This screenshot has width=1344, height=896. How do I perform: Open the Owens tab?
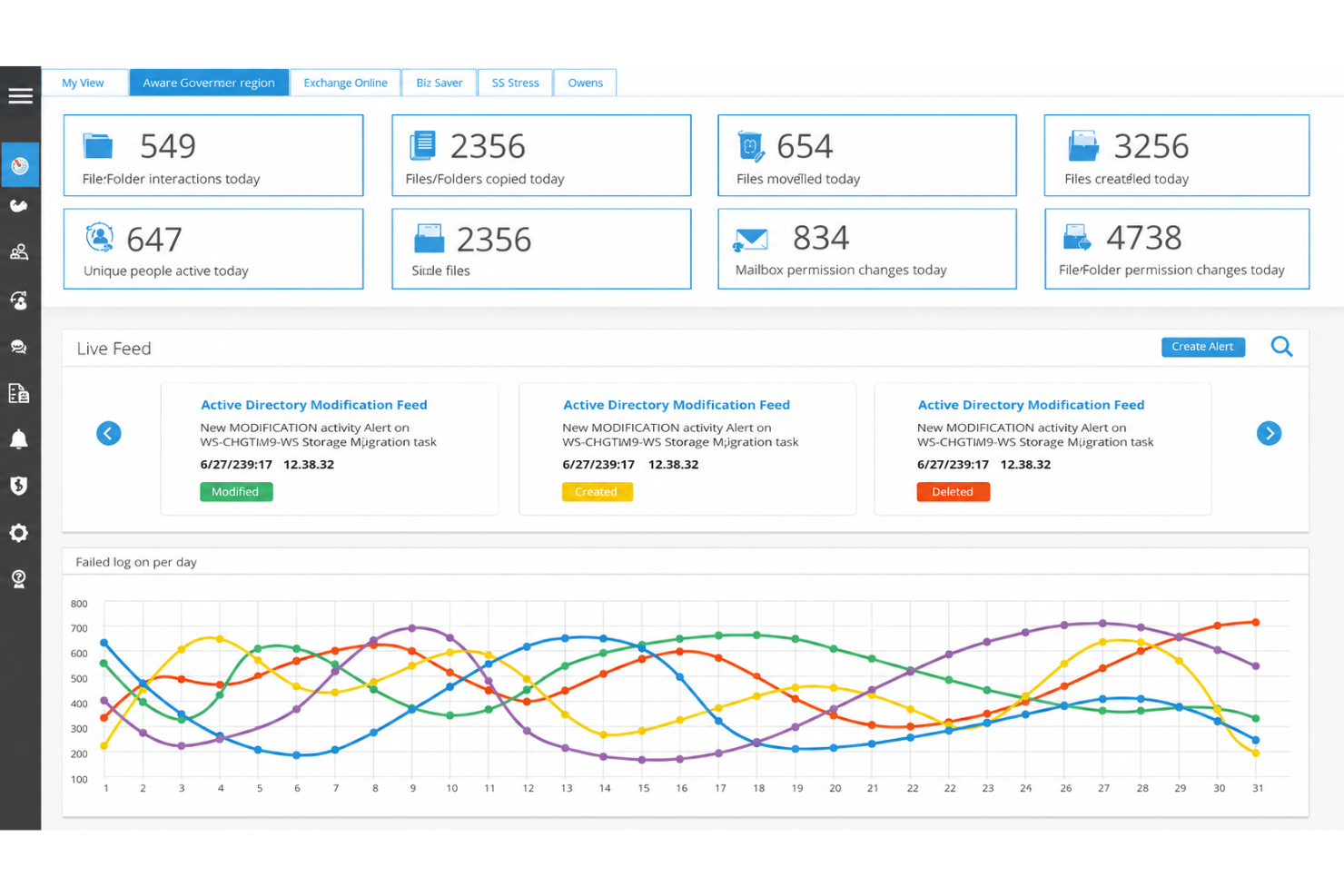pyautogui.click(x=585, y=83)
